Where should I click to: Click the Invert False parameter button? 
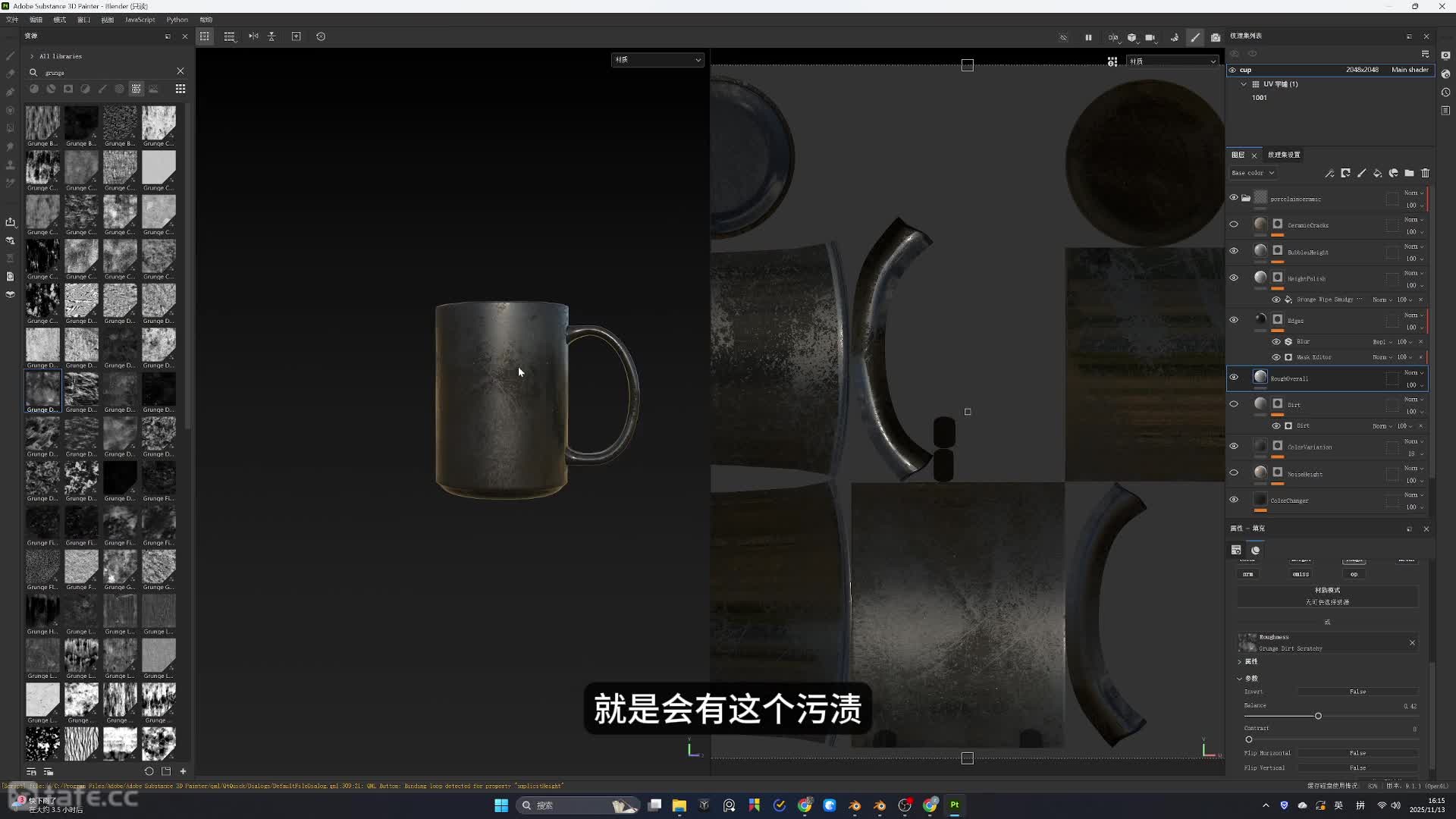1357,692
